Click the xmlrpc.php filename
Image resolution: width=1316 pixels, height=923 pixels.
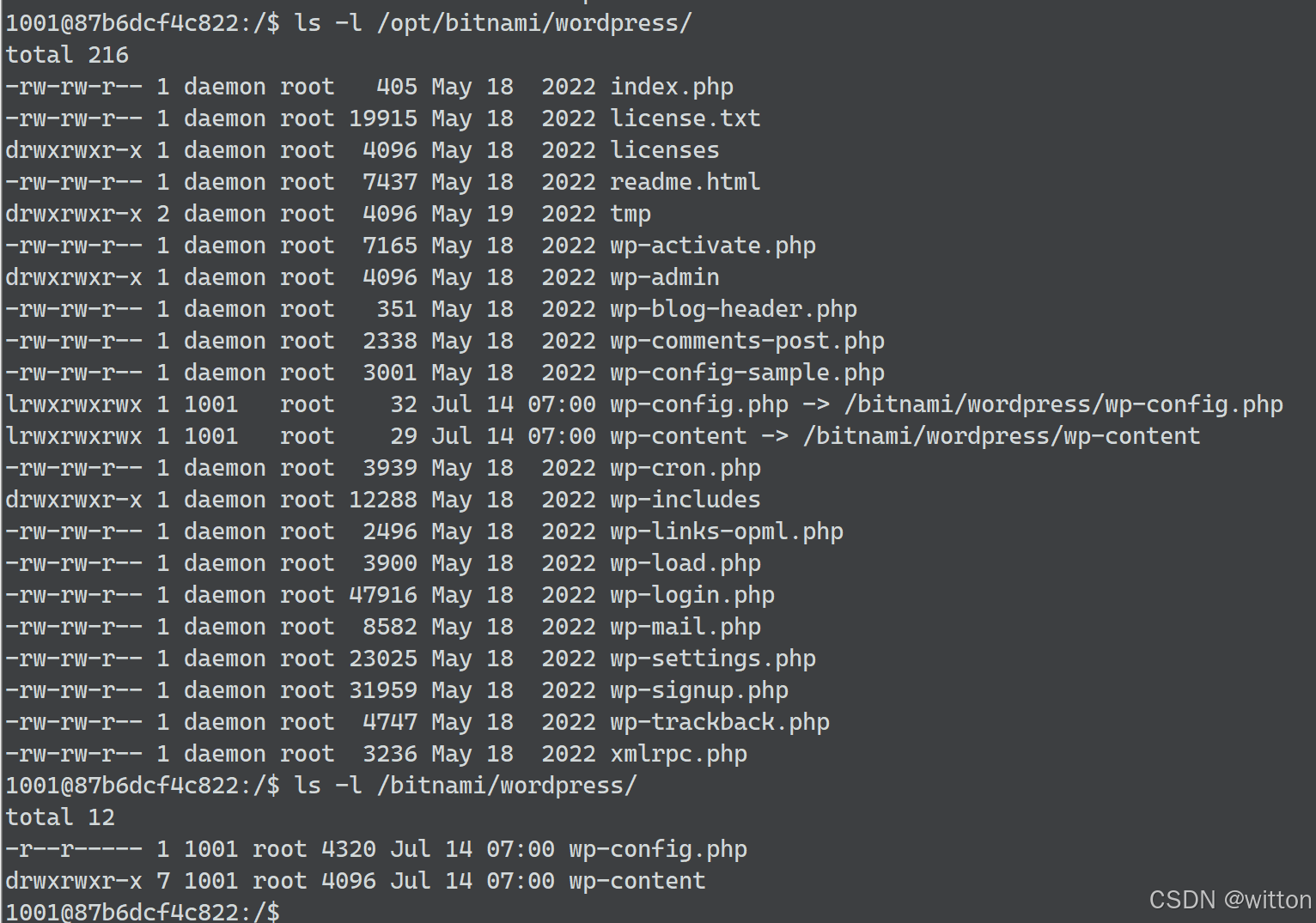click(678, 754)
